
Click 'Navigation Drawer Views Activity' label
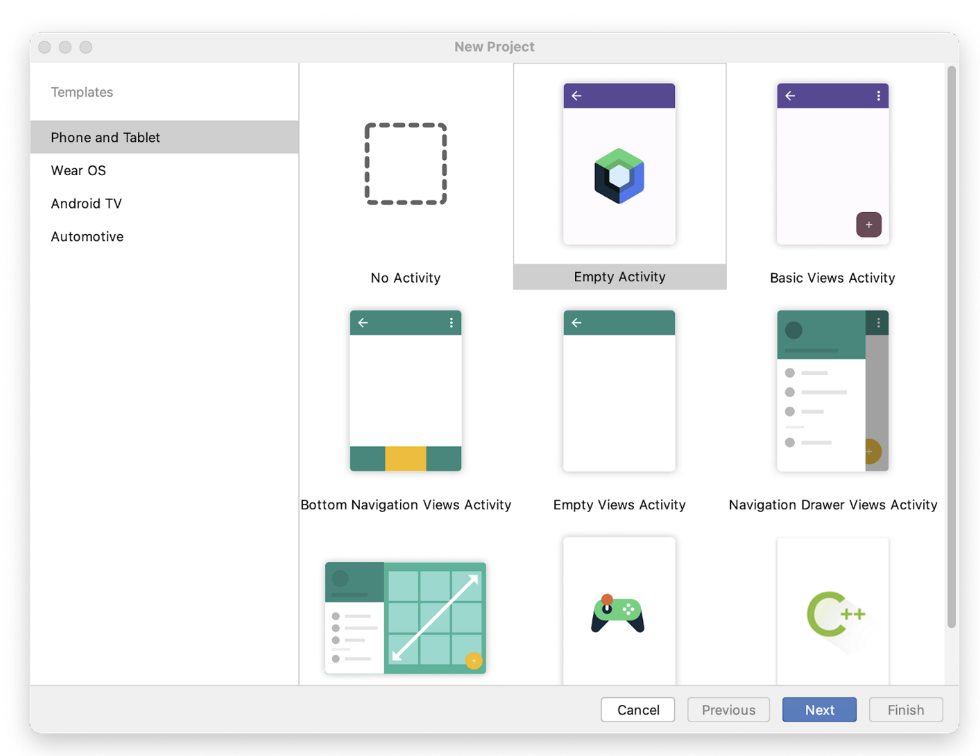point(832,505)
